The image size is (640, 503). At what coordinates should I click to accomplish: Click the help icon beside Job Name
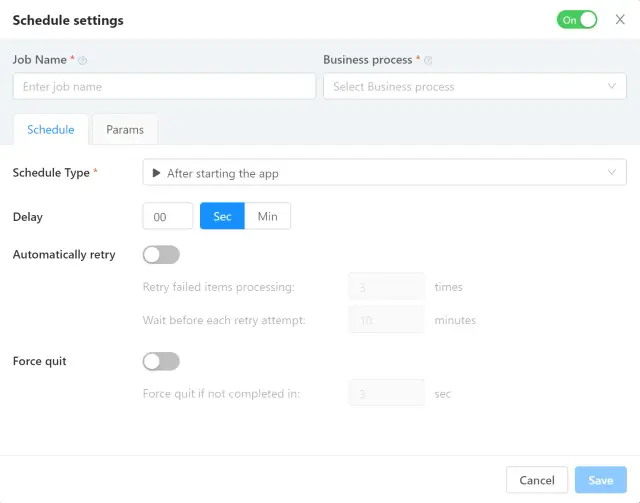click(83, 61)
